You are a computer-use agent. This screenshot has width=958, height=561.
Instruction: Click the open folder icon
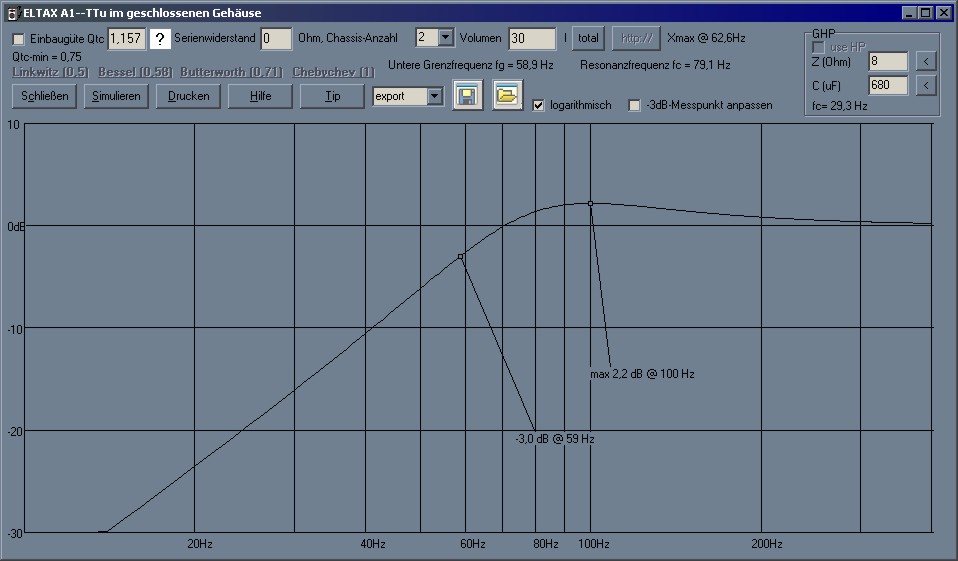pos(508,95)
